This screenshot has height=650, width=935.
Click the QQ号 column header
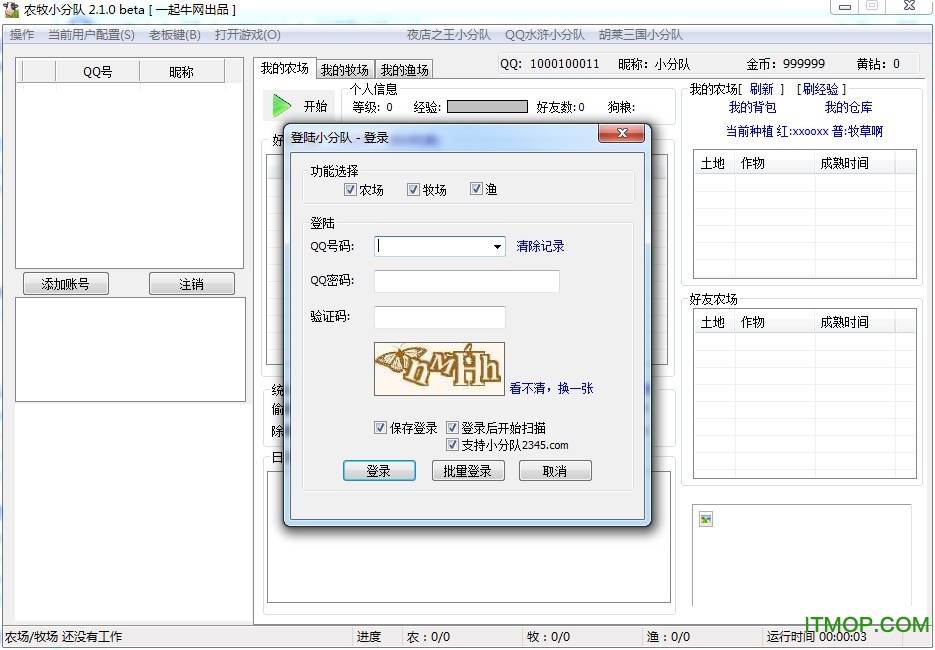coord(97,72)
